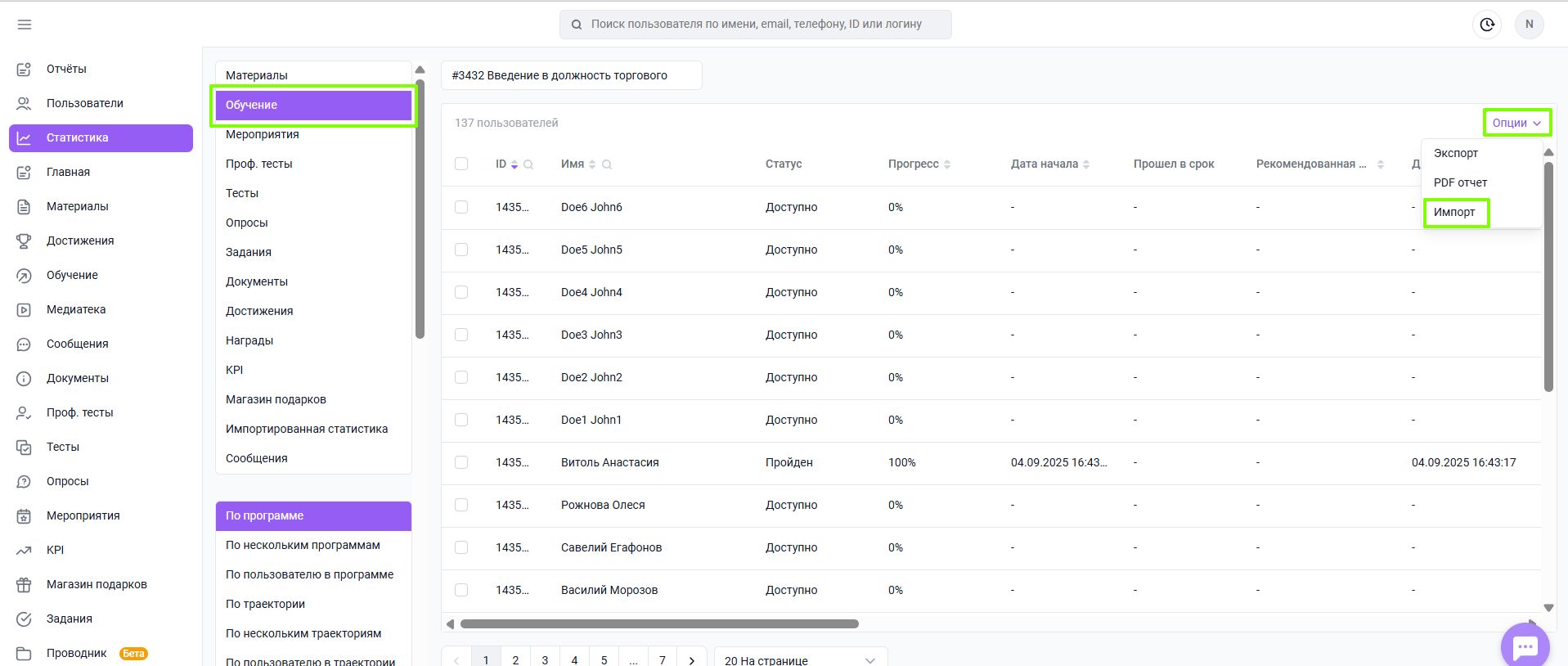Viewport: 1568px width, 666px height.
Task: Open the hamburger menu icon
Action: click(25, 25)
